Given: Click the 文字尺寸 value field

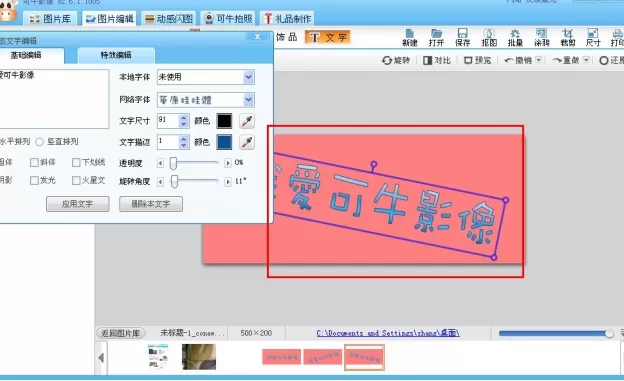Looking at the screenshot, I should [x=168, y=121].
